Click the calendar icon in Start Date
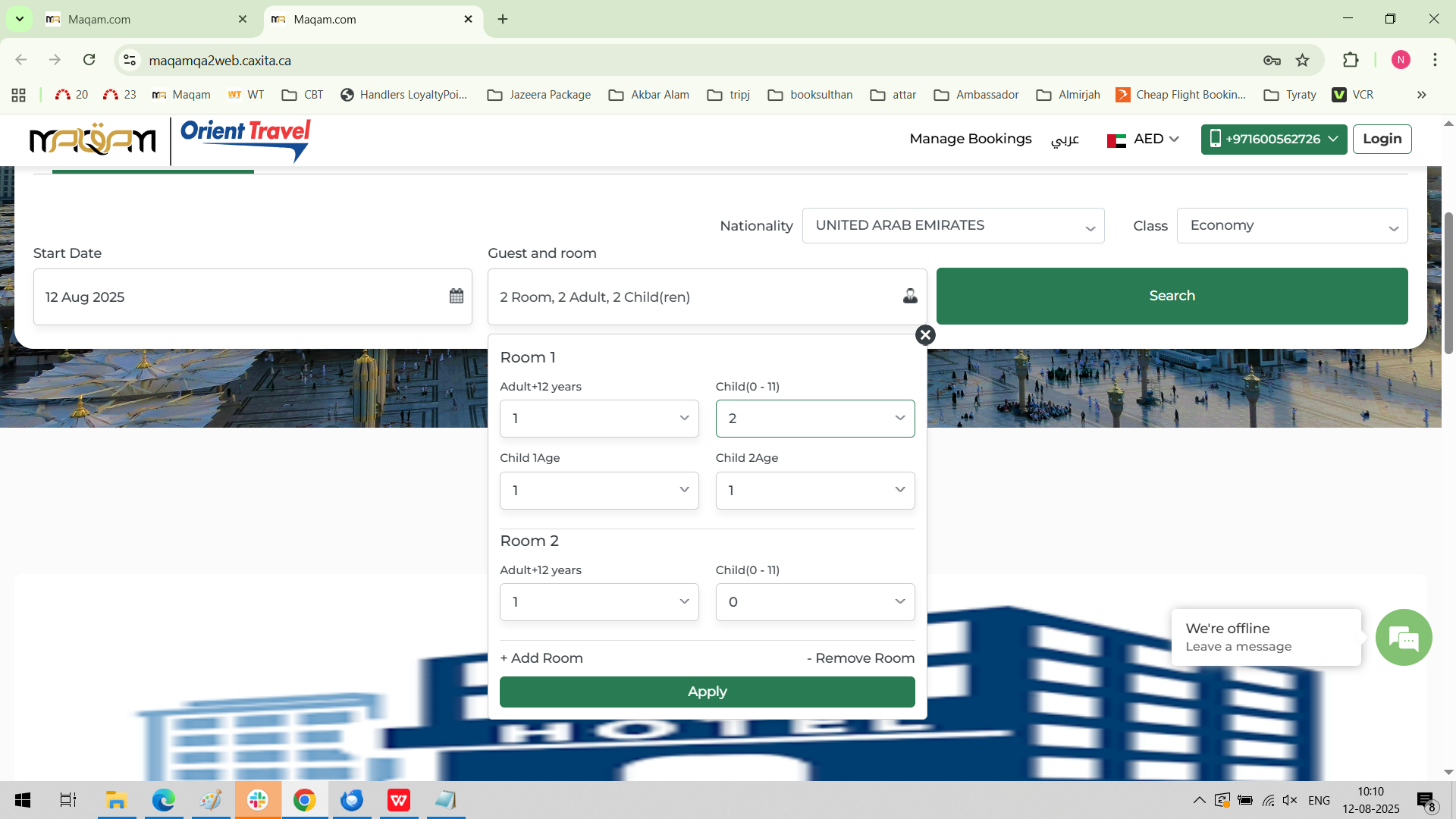Image resolution: width=1456 pixels, height=819 pixels. pos(456,297)
